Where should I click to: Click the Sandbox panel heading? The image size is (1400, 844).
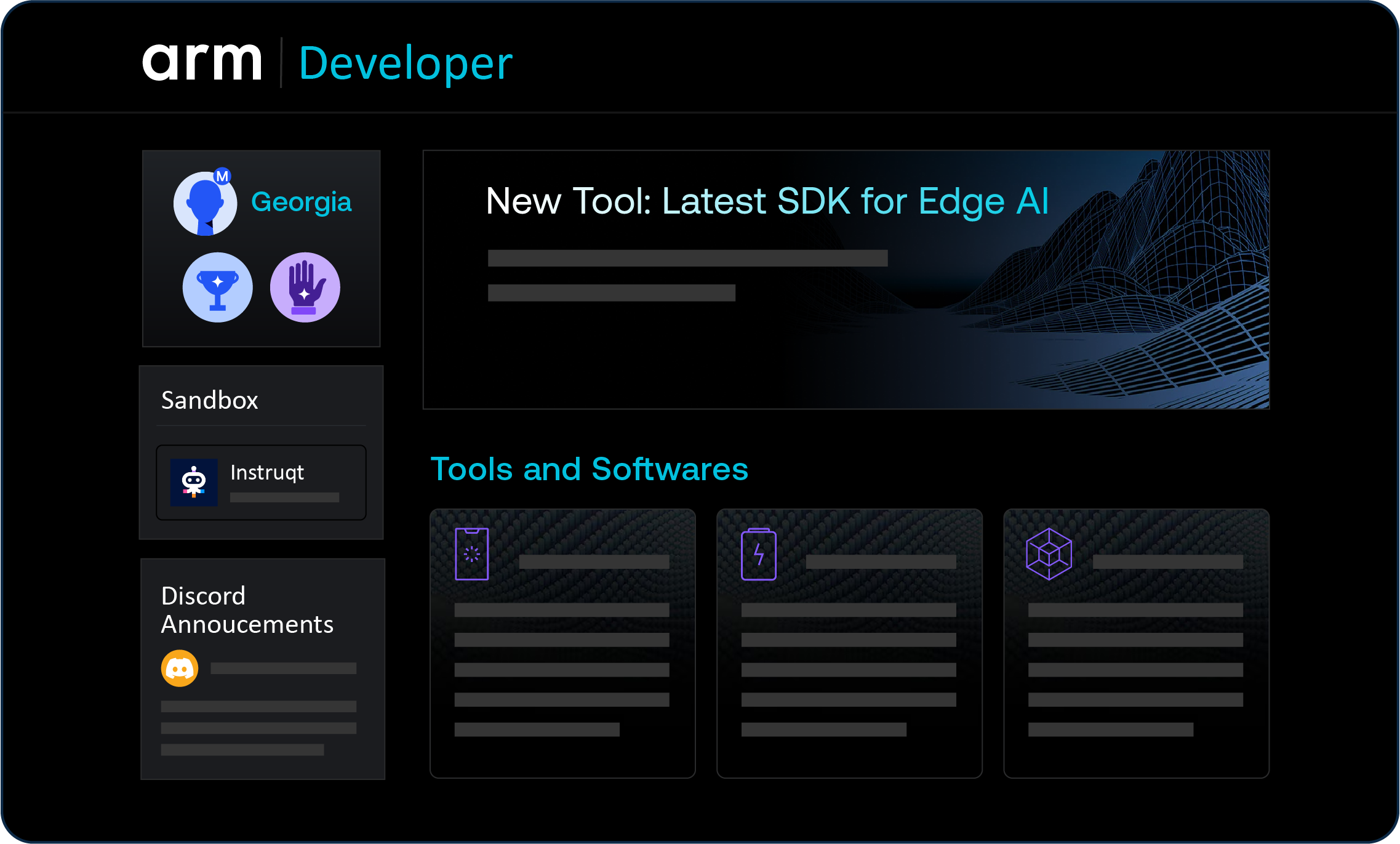pyautogui.click(x=209, y=401)
